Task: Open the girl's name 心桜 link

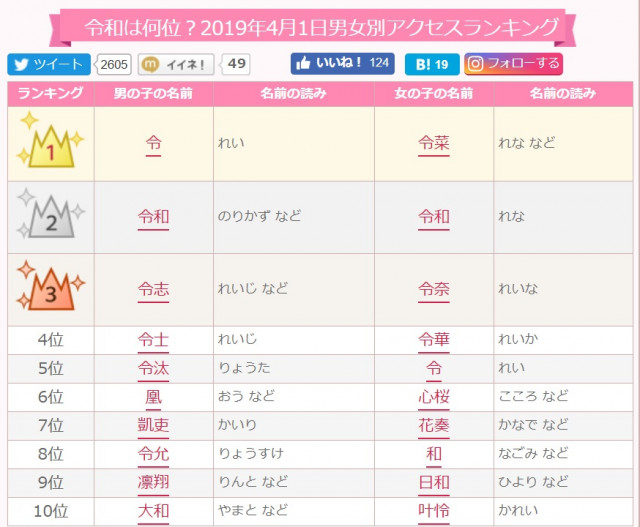Action: point(434,397)
